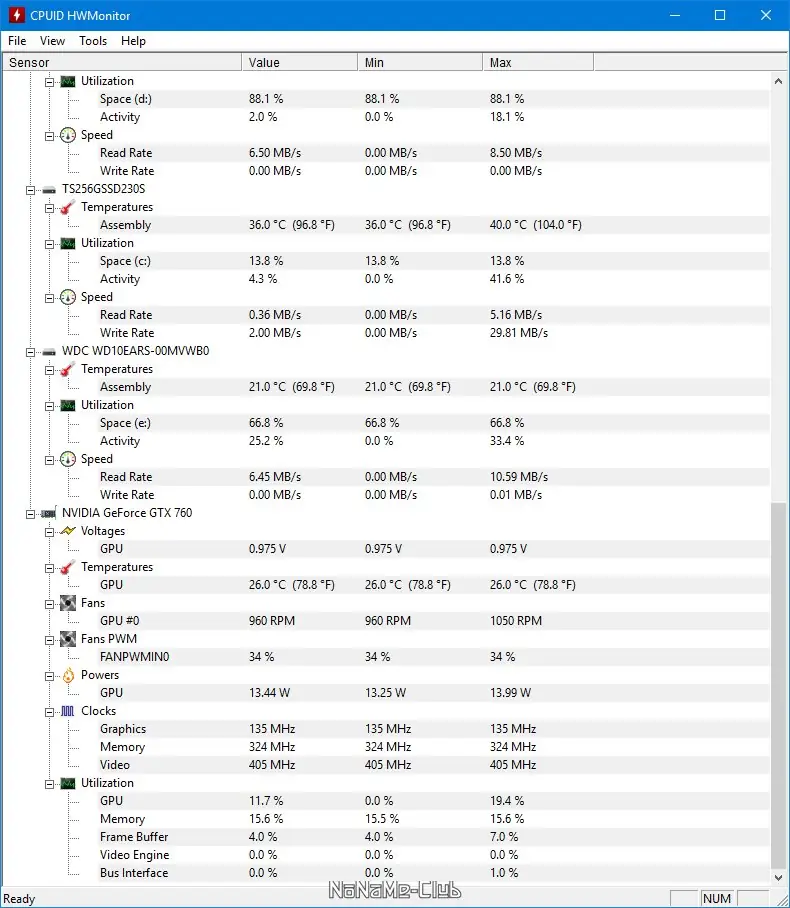Screen dimensions: 790x908
Task: Click the NVIDIA GeForce GTX 760 card icon
Action: (x=48, y=513)
